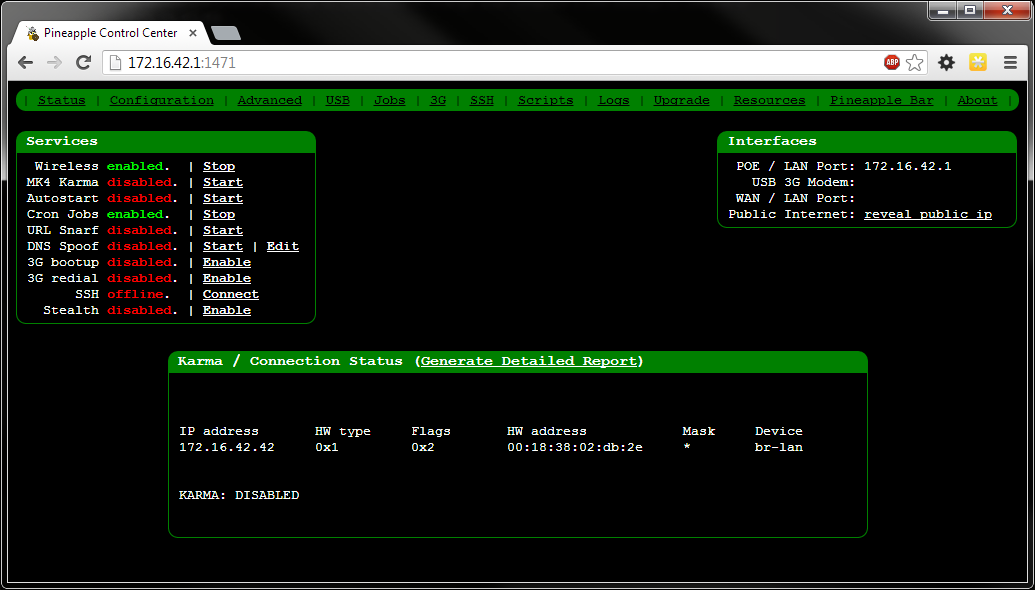Stop the Wireless service
Screen dimensions: 1035x590
point(218,166)
